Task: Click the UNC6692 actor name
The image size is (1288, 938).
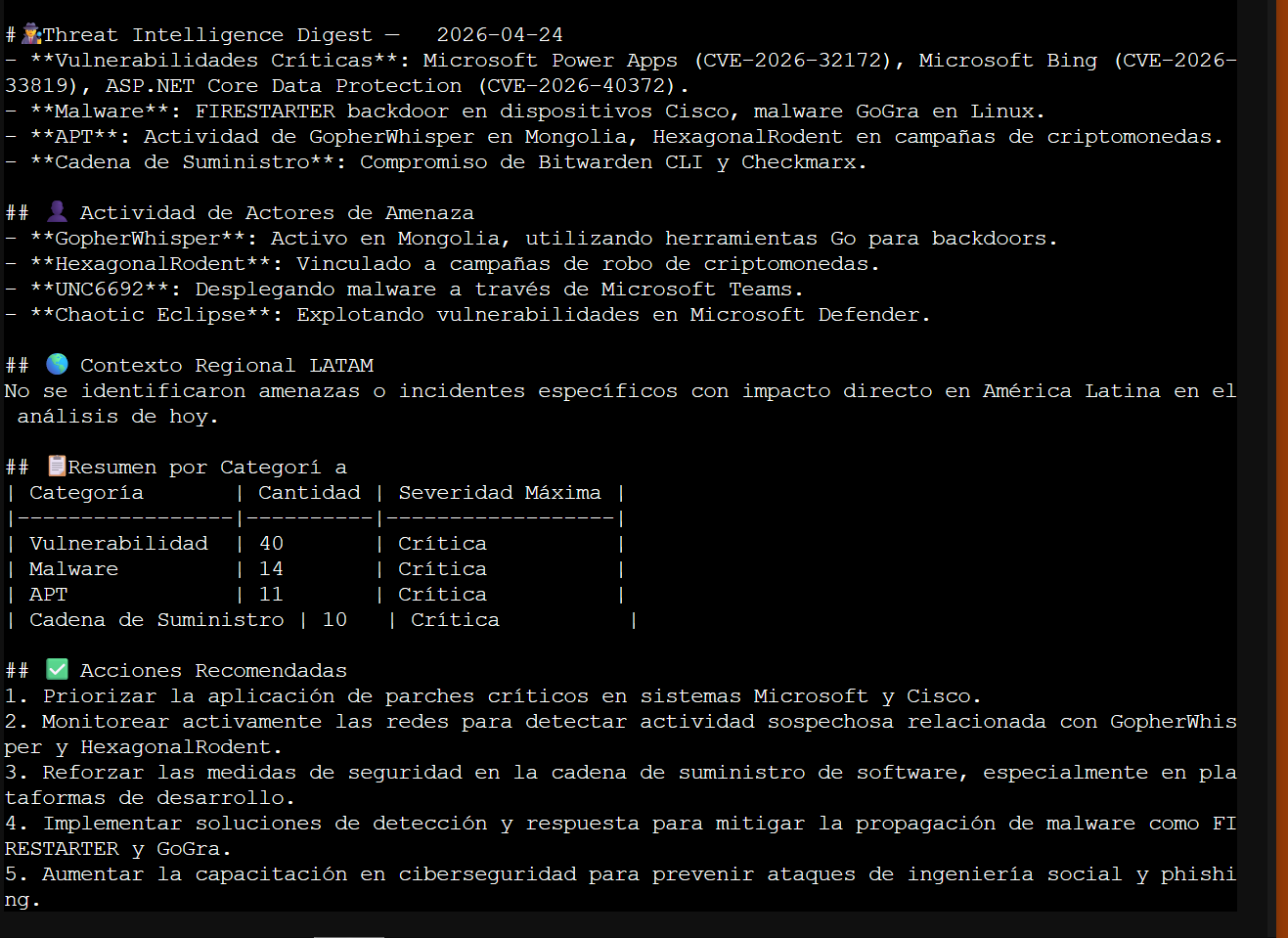Action: (99, 290)
